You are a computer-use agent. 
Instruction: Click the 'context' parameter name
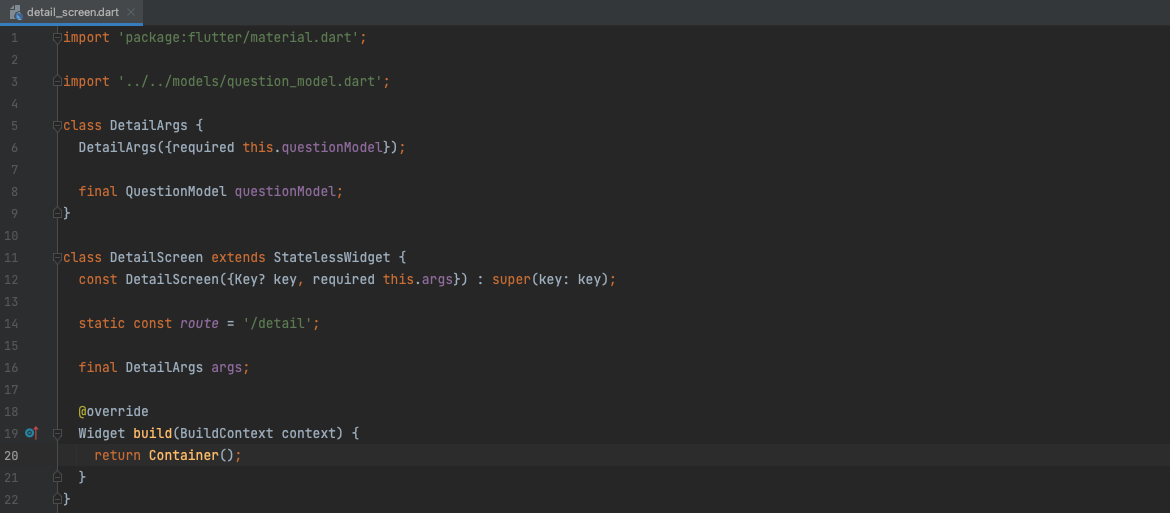click(x=309, y=433)
